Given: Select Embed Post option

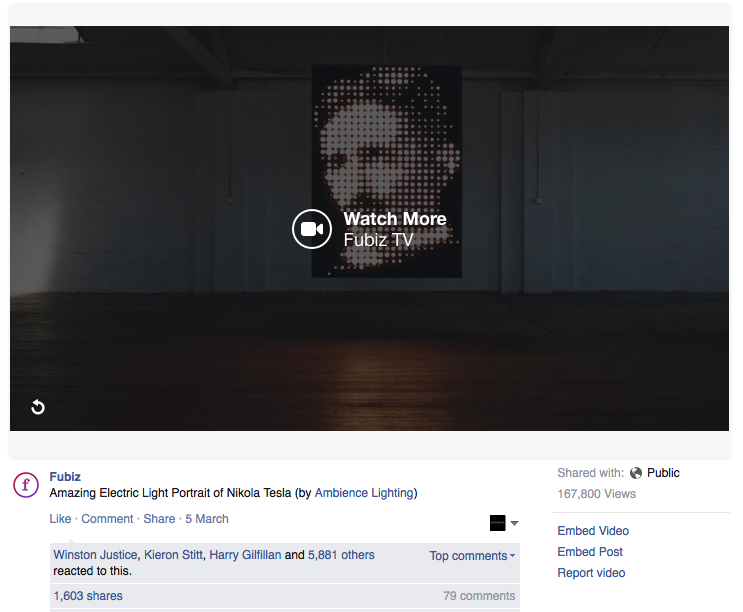Looking at the screenshot, I should click(x=590, y=552).
